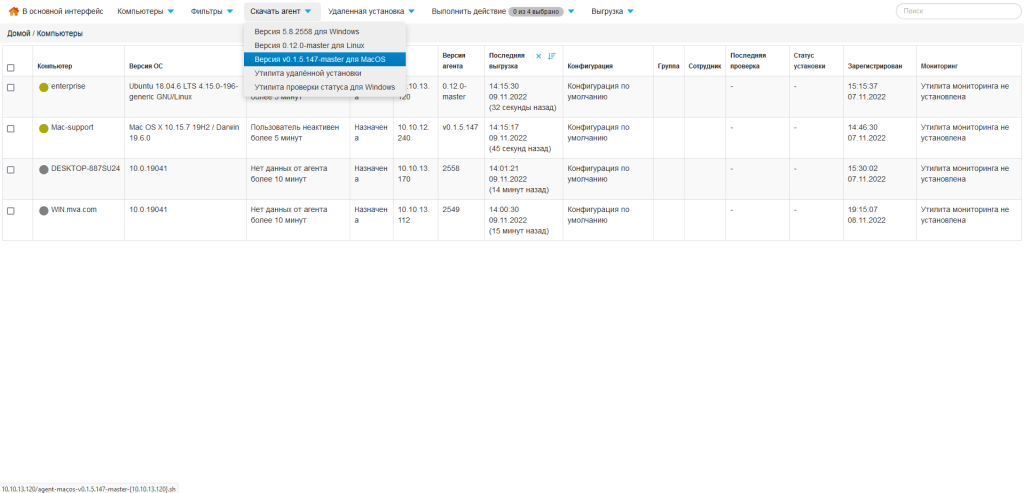Click the Домой breadcrumb link

[18, 33]
